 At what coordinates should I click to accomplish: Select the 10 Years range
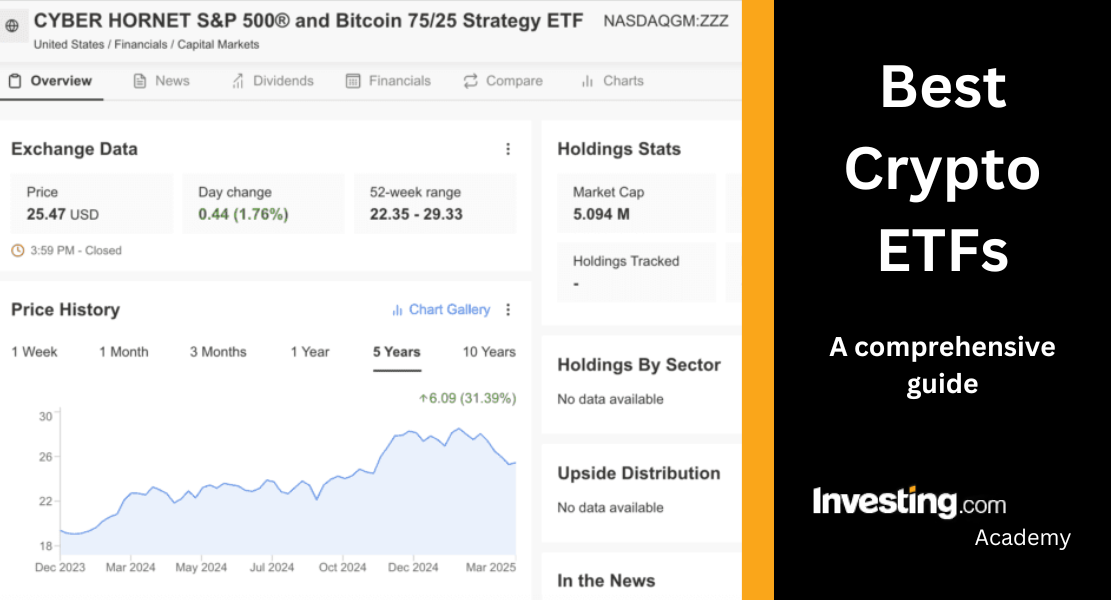[489, 352]
